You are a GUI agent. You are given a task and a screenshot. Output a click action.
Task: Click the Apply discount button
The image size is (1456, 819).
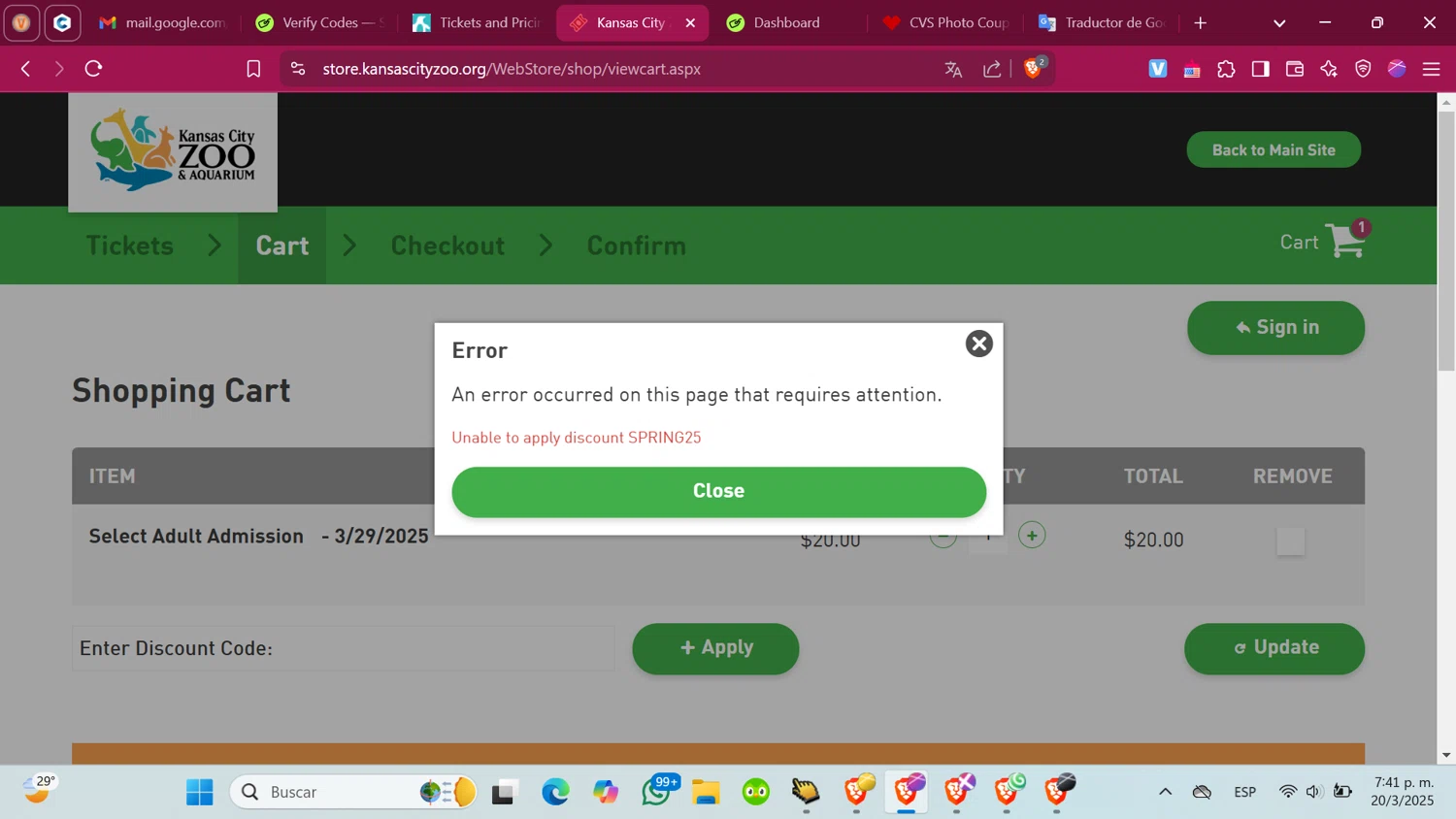click(715, 648)
